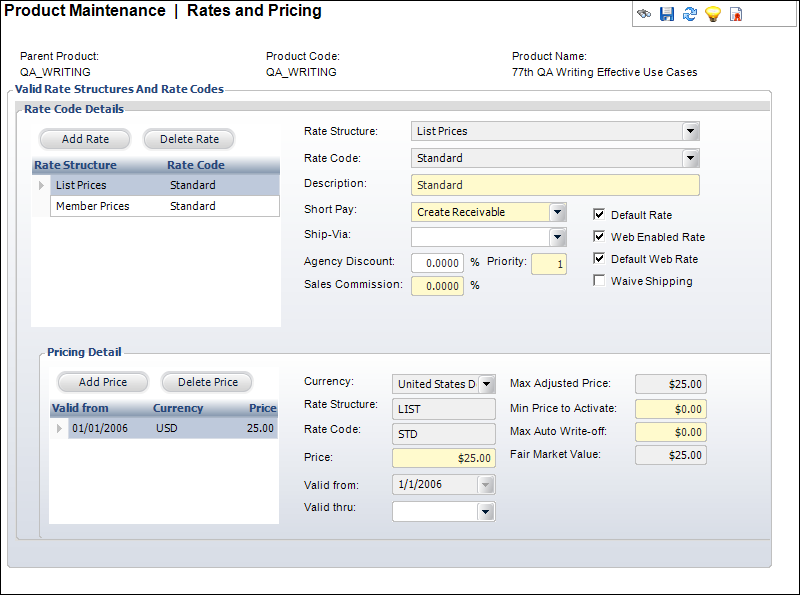Click the Priority value field
The width and height of the screenshot is (800, 595).
tap(548, 262)
